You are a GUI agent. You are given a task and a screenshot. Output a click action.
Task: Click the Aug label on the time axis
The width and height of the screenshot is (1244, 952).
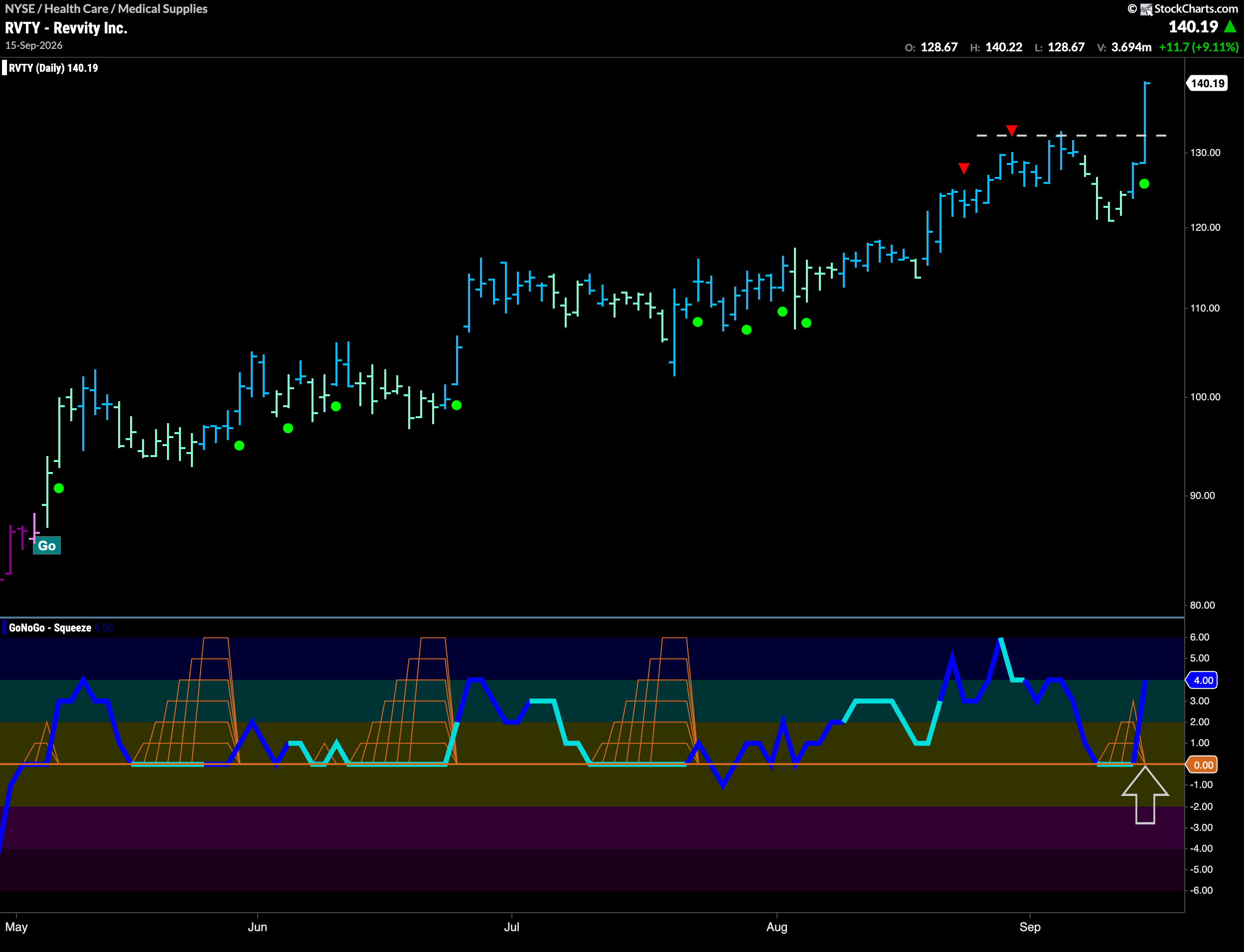pos(777,927)
